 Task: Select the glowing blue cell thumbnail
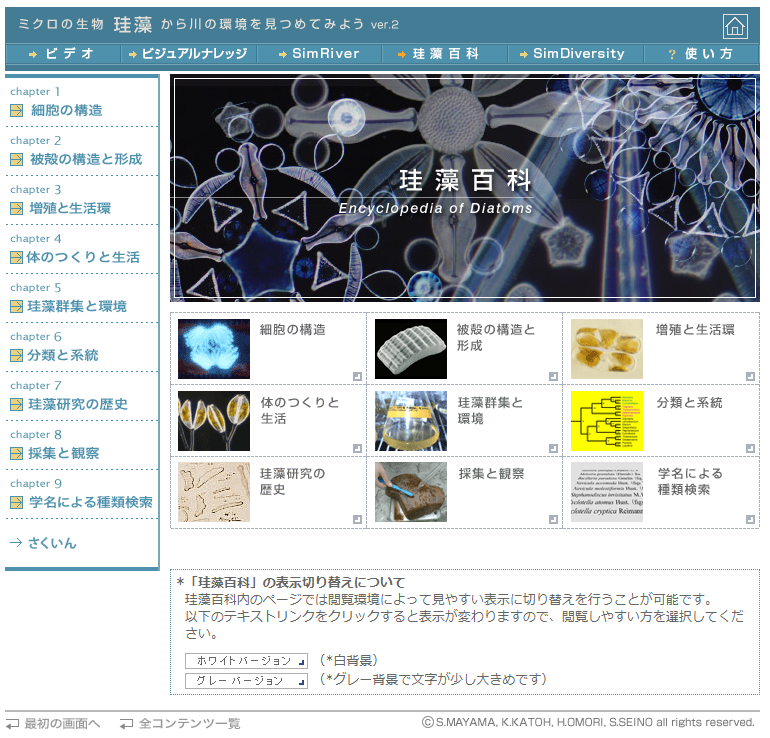(214, 349)
